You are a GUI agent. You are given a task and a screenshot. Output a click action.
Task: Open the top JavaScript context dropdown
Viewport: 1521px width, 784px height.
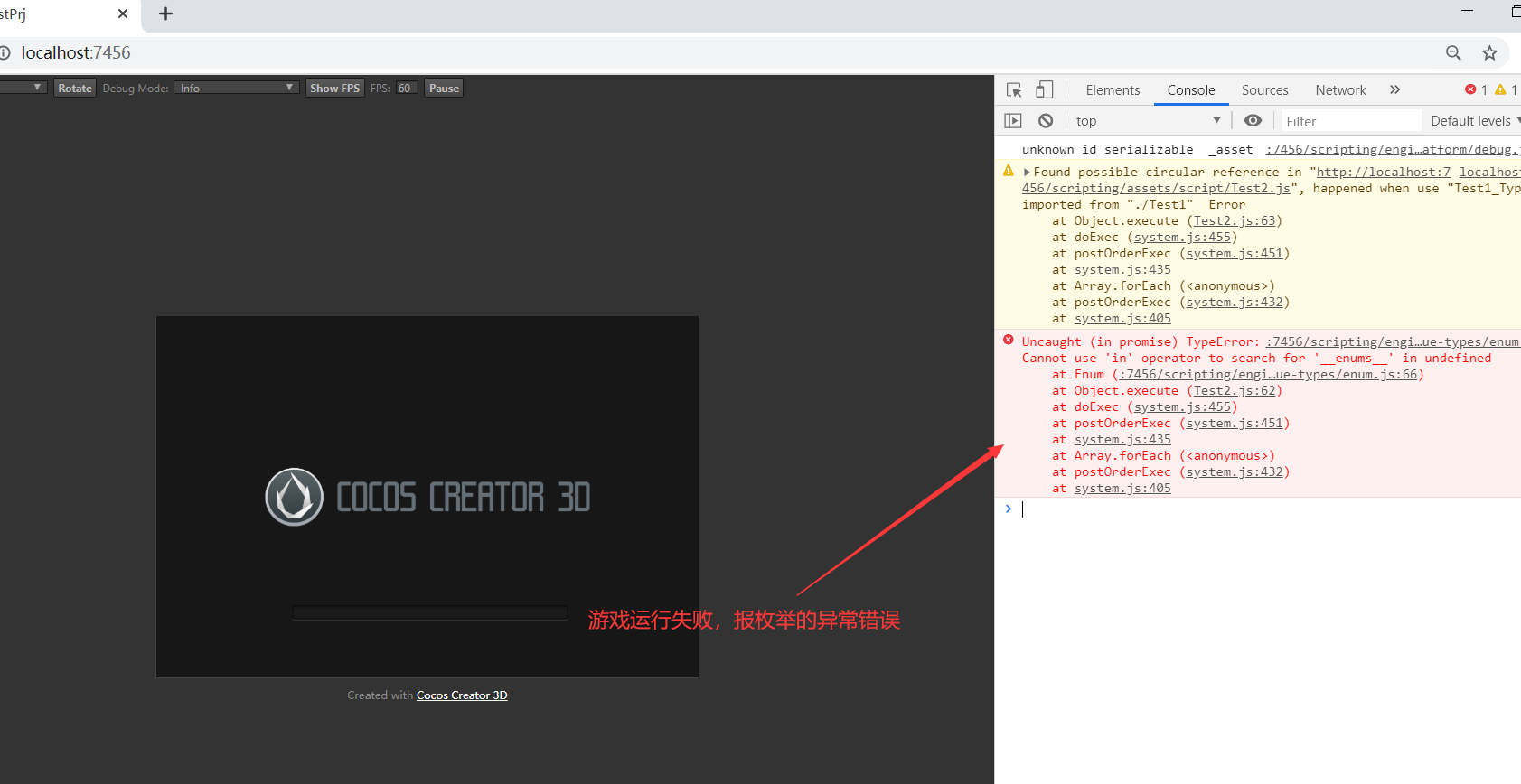[1149, 120]
